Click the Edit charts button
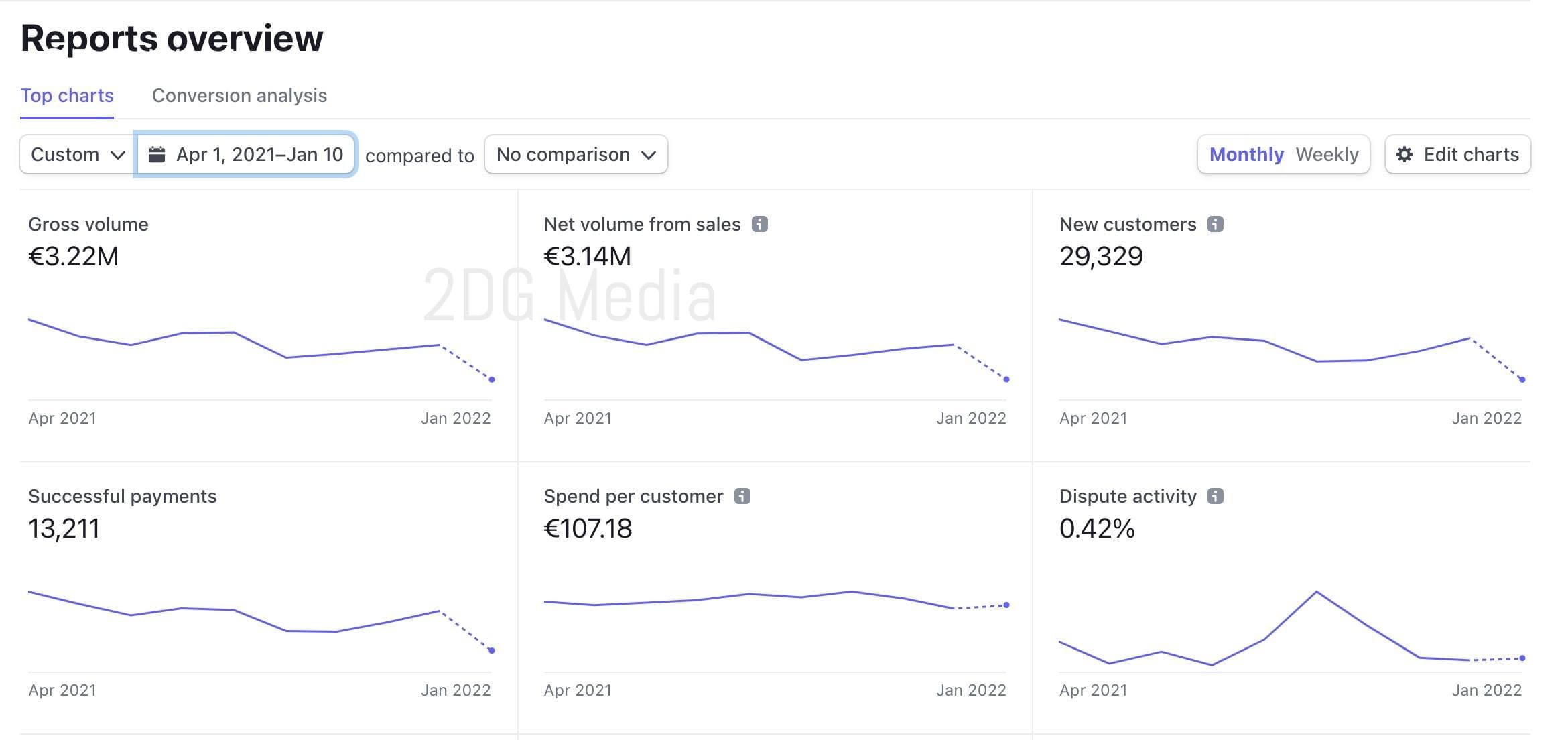This screenshot has height=740, width=1568. click(1457, 154)
